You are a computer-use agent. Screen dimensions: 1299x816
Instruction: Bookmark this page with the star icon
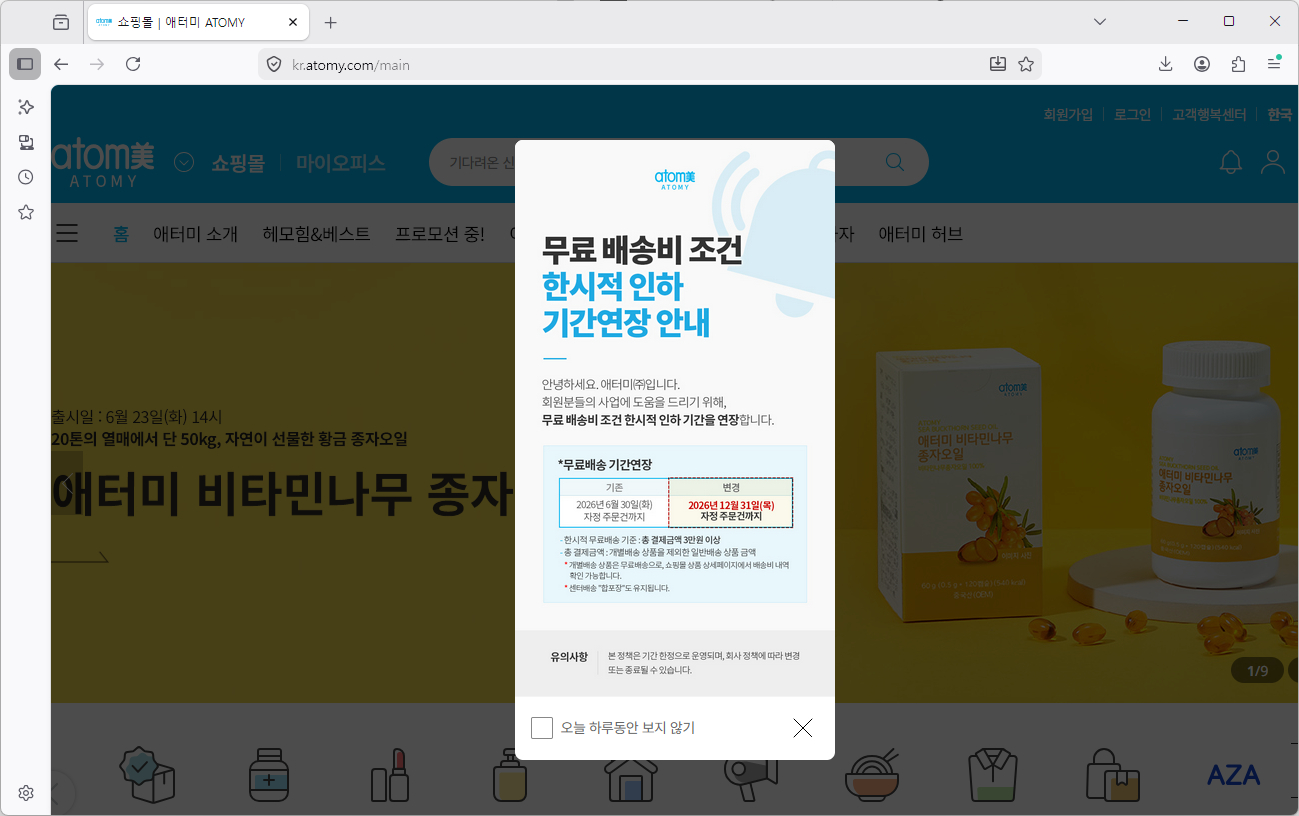pos(1026,64)
